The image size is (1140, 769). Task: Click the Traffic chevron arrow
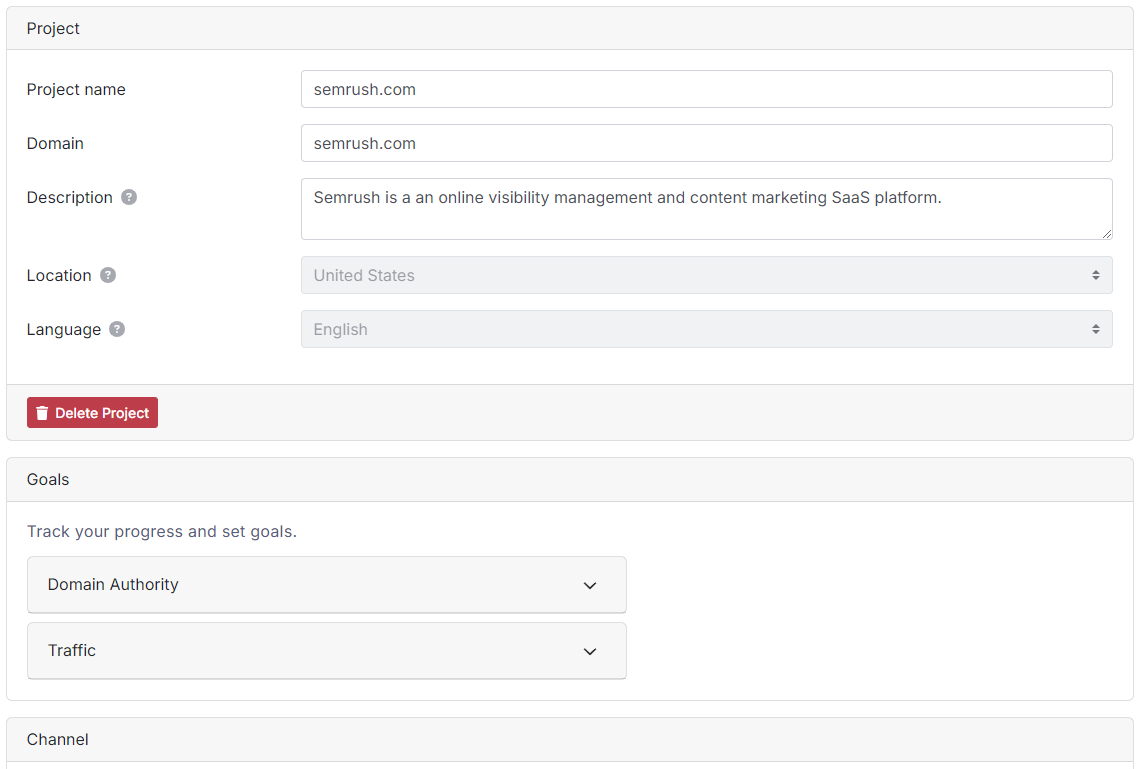(590, 651)
